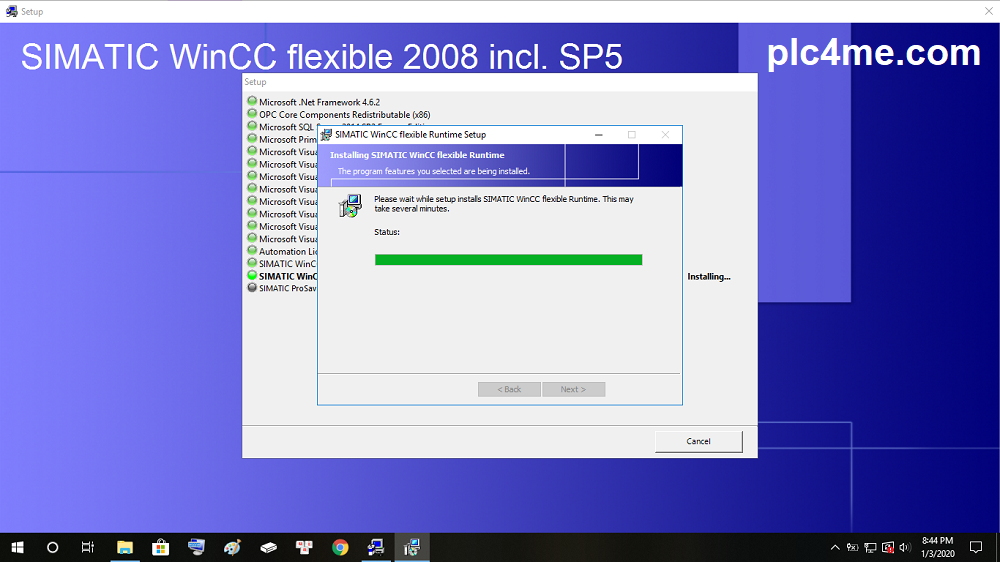
Task: Open Microsoft Store from the taskbar
Action: point(160,547)
